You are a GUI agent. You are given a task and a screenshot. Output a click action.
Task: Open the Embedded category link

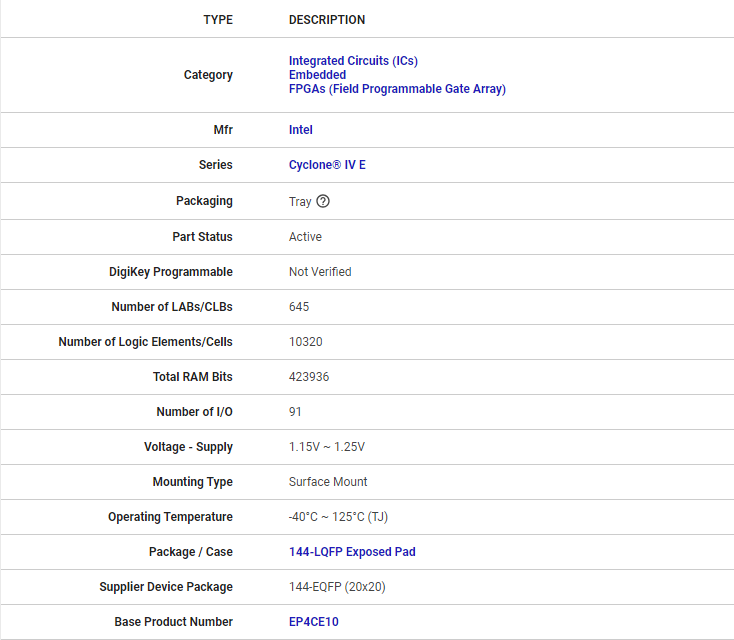pos(317,75)
